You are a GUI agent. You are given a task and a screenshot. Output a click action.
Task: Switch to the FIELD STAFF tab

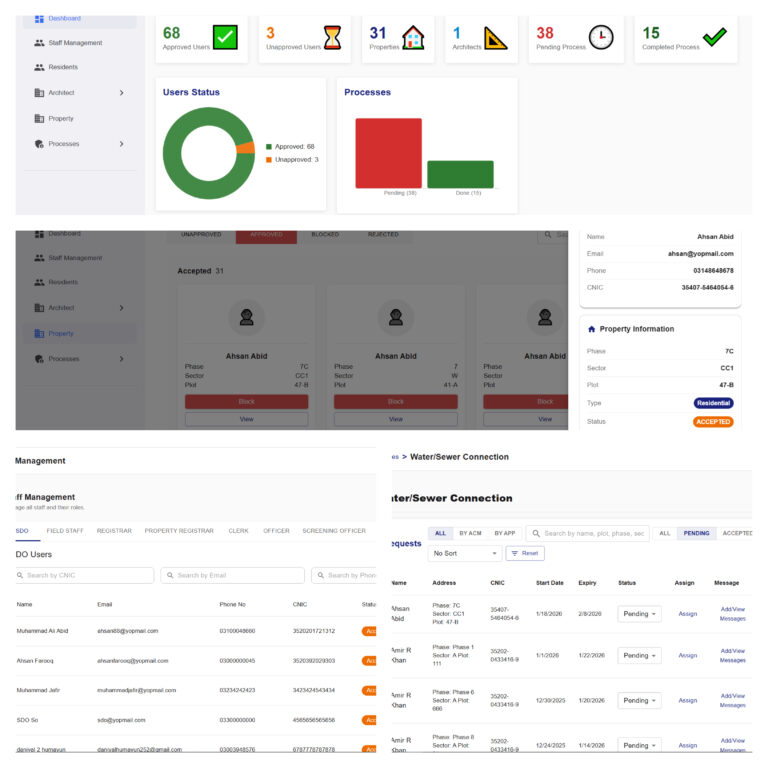tap(64, 530)
